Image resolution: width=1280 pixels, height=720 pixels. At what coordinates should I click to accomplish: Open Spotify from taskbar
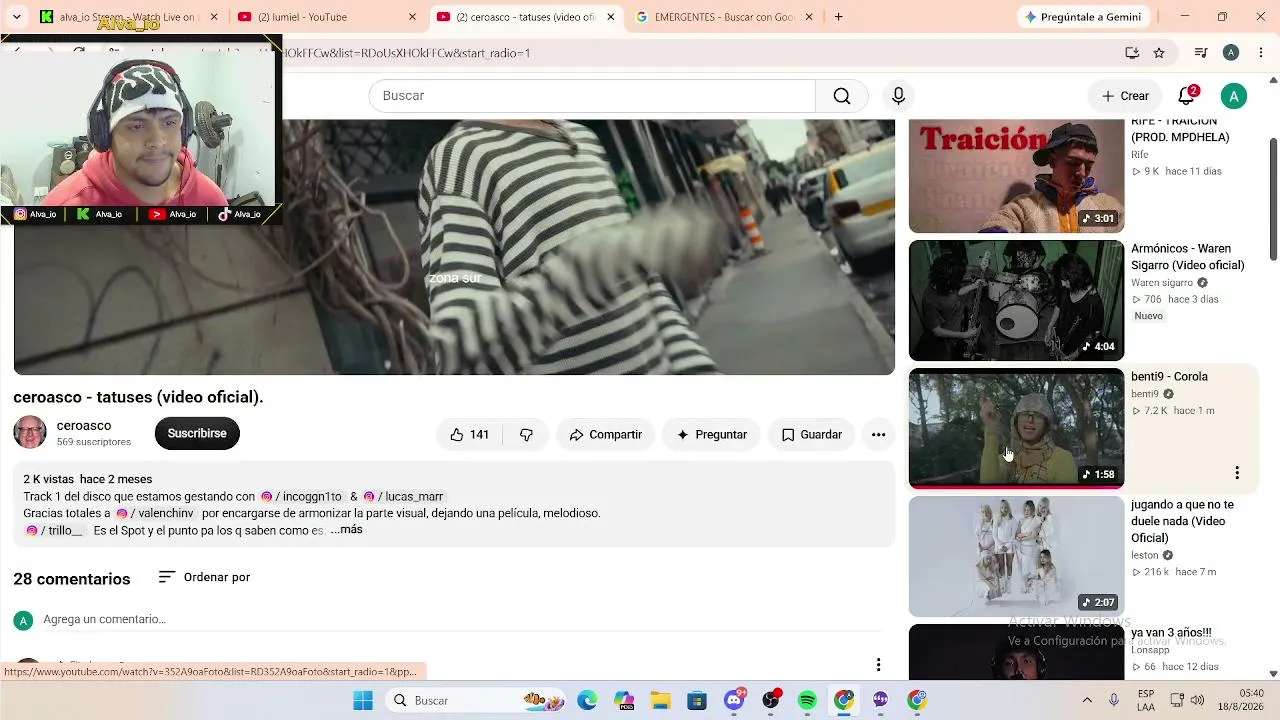(807, 700)
